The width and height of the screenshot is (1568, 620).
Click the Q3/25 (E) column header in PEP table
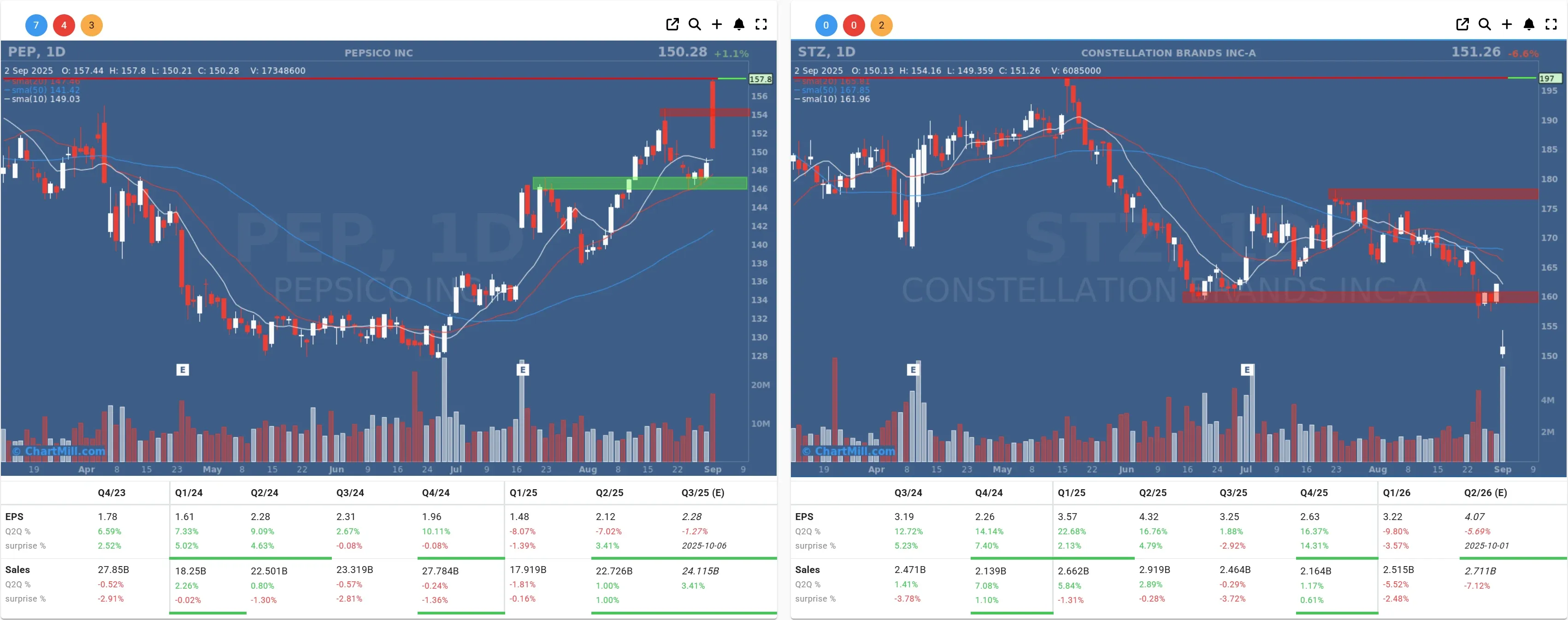click(x=702, y=493)
